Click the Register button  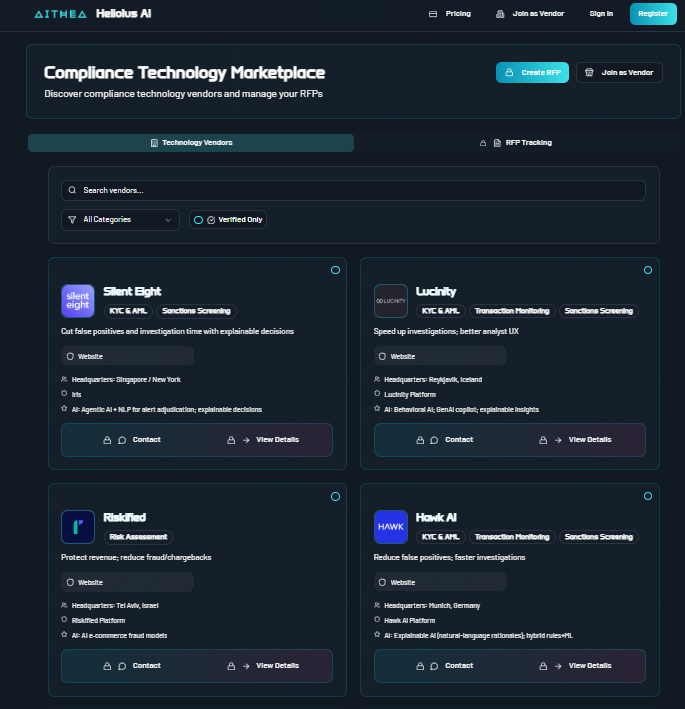(x=653, y=14)
